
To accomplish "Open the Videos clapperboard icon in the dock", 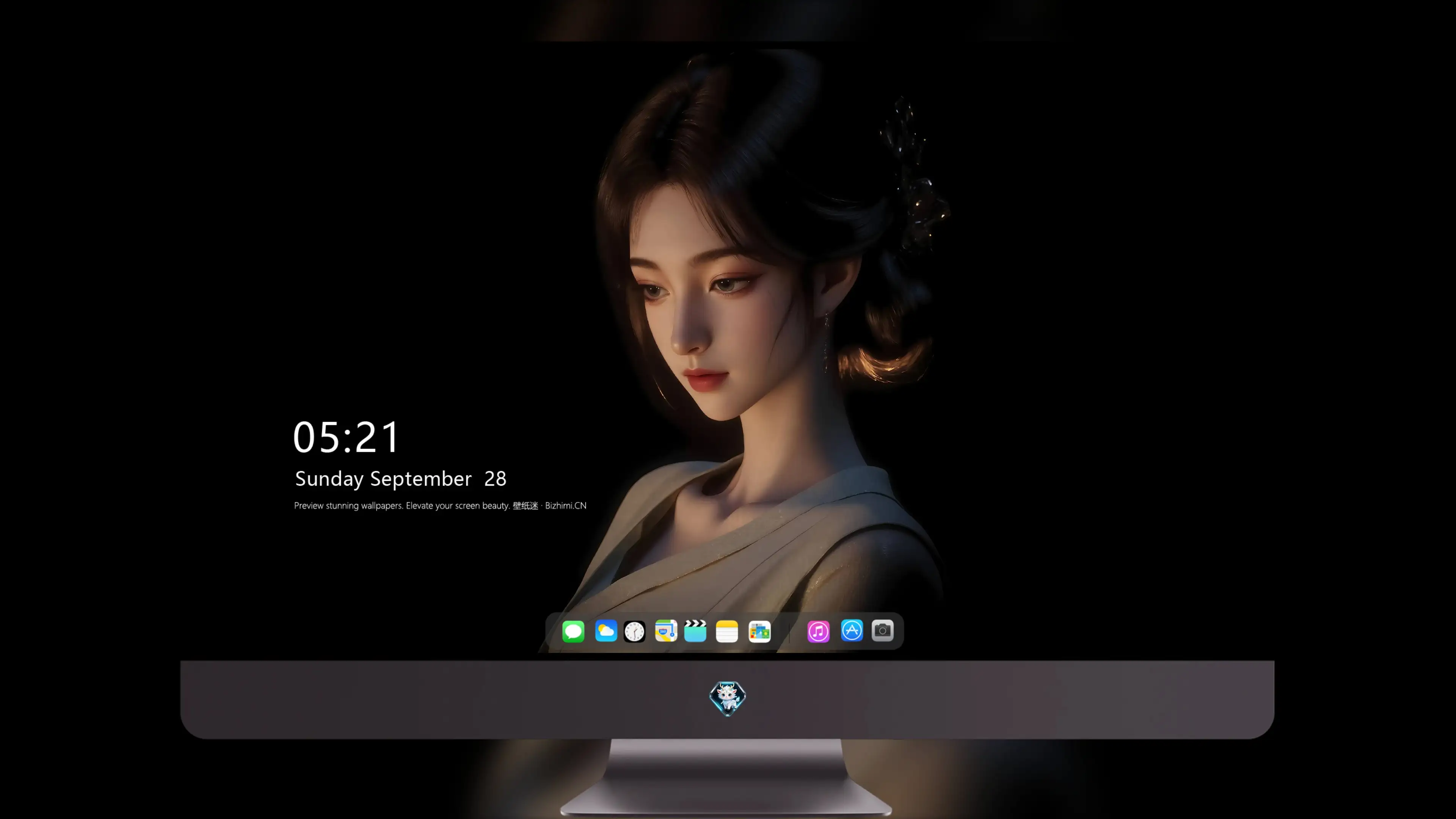I will (695, 631).
